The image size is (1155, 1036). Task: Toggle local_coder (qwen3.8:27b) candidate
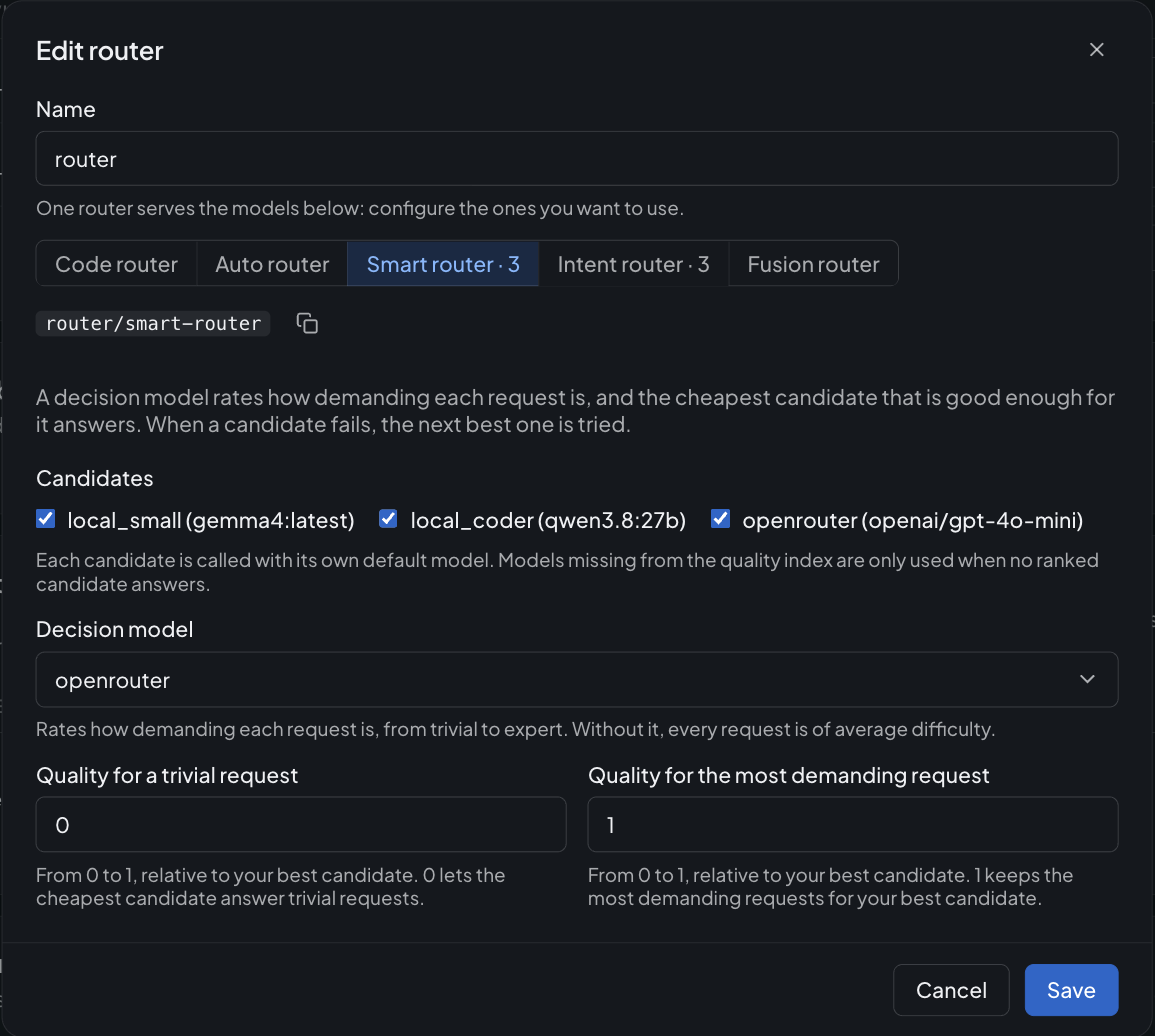click(388, 519)
